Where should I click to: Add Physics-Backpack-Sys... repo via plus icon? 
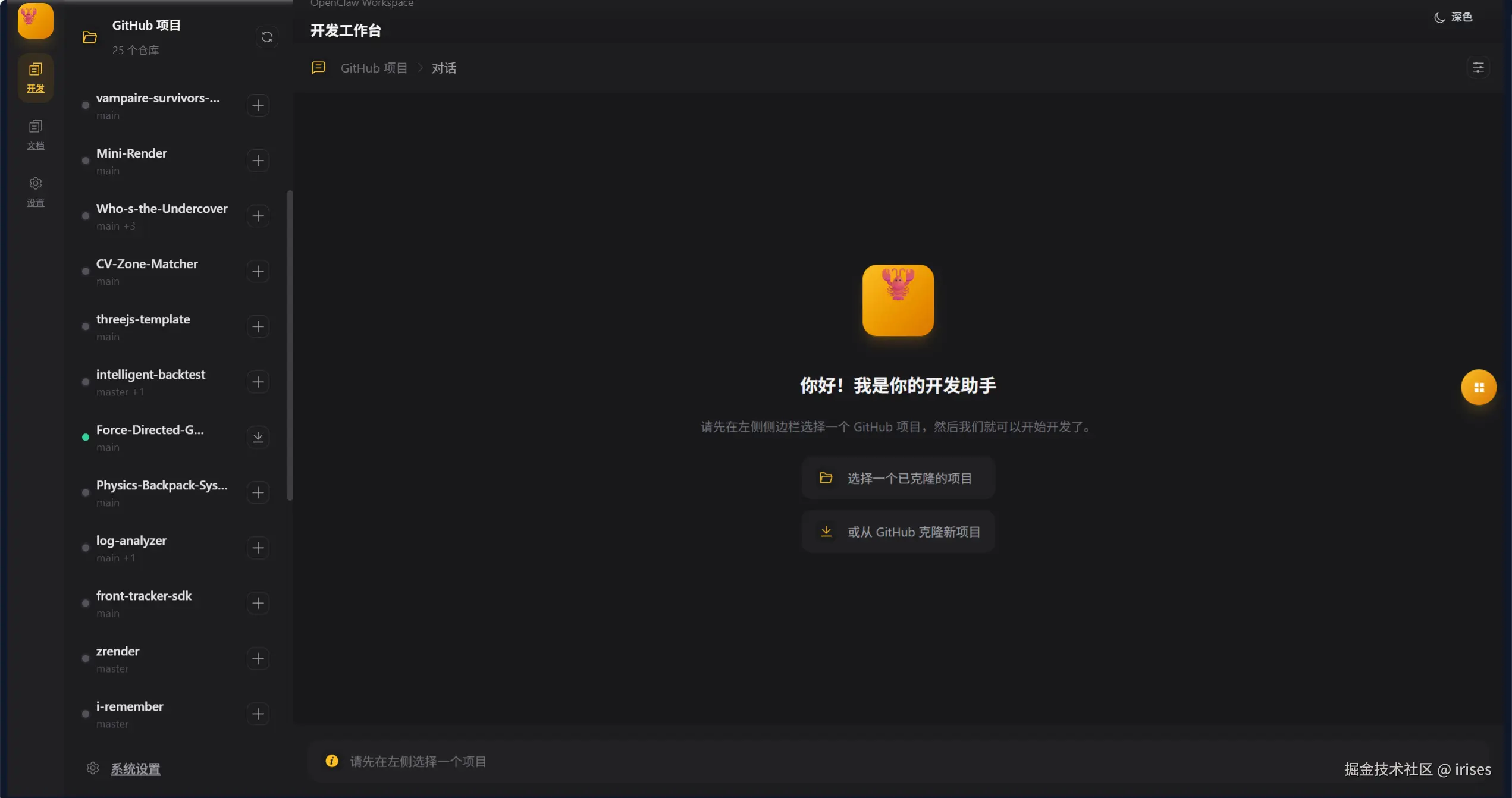tap(258, 492)
